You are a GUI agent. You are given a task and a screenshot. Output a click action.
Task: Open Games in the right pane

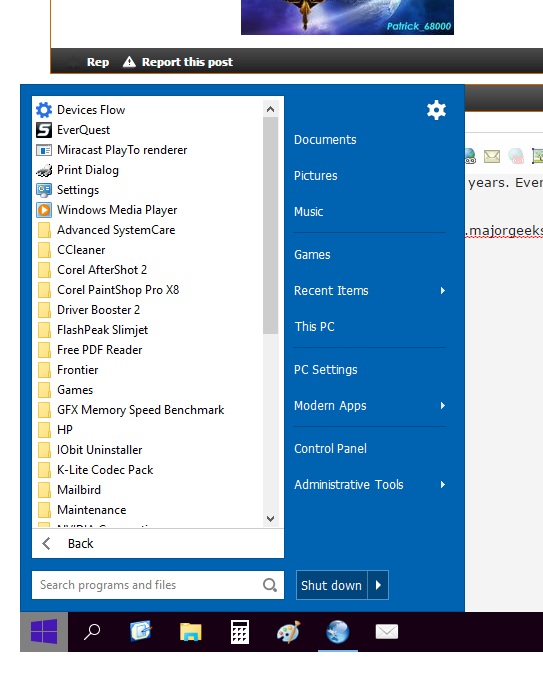tap(312, 255)
